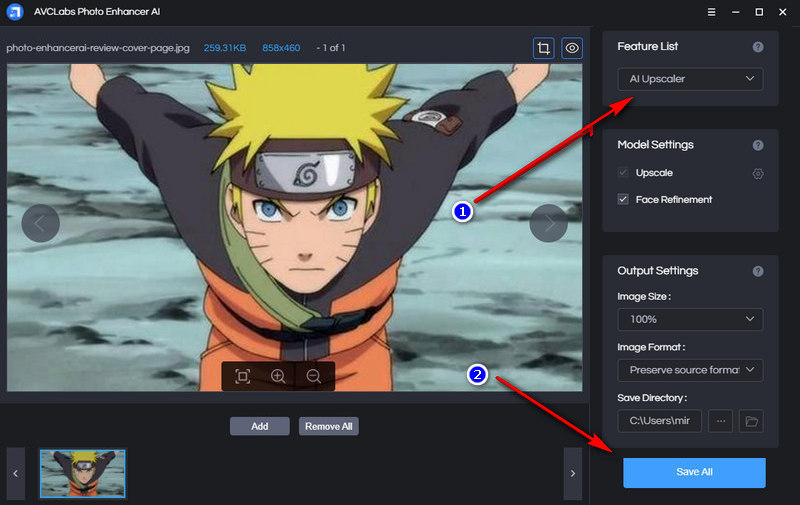Open the save folder icon
This screenshot has height=505, width=800.
[751, 421]
